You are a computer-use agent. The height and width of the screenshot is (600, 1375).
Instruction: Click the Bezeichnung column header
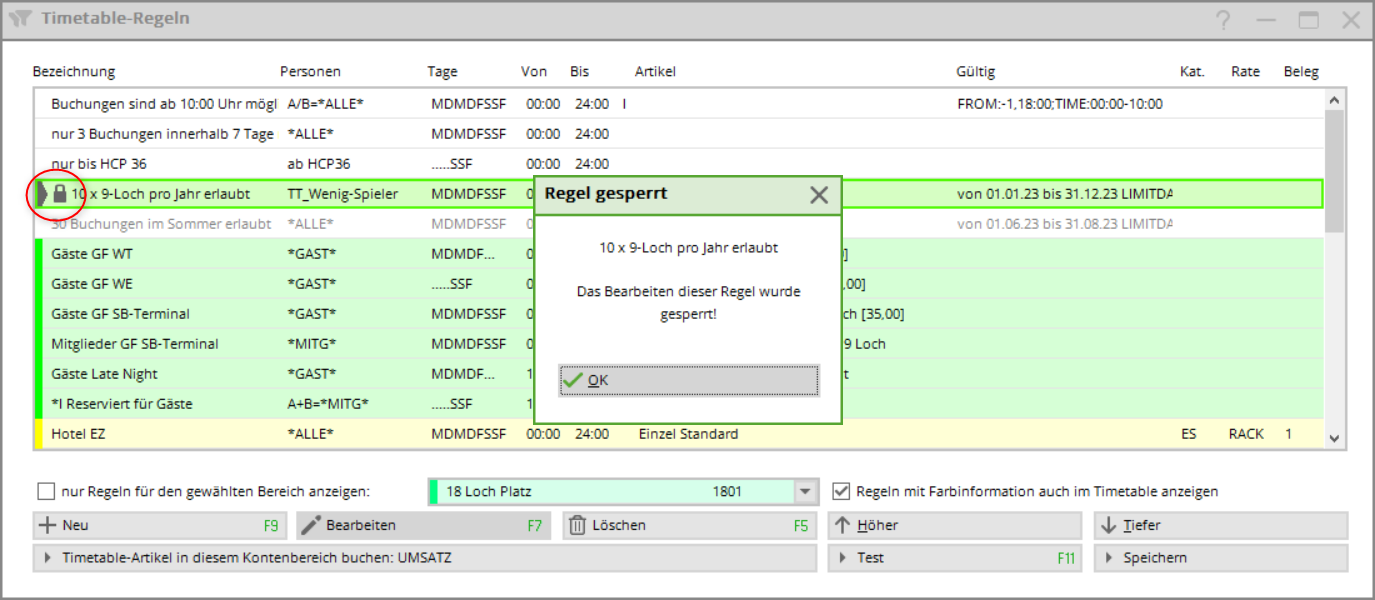[x=74, y=72]
